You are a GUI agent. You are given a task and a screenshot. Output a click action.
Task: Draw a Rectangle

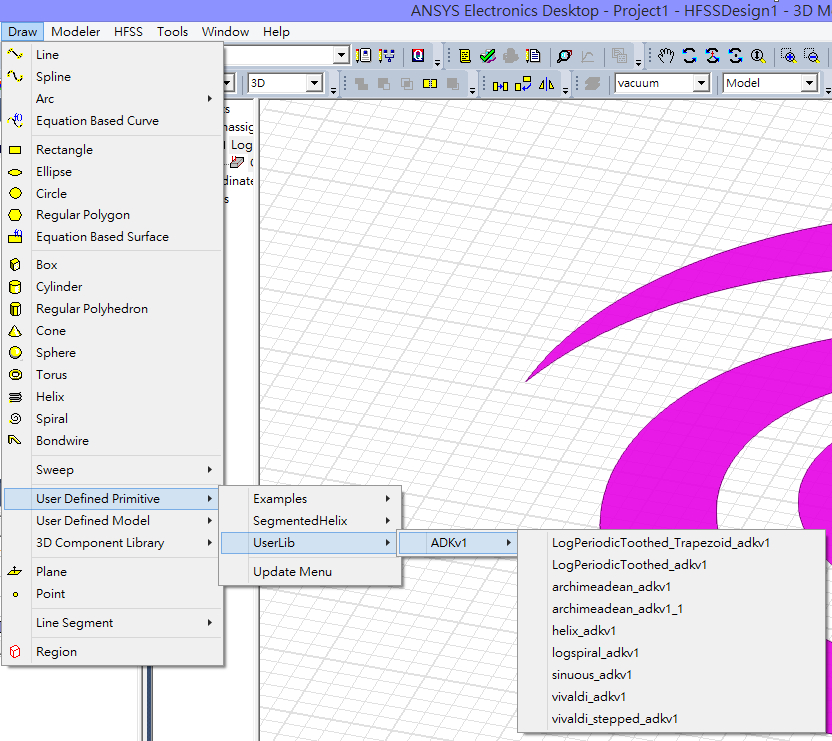click(x=112, y=150)
